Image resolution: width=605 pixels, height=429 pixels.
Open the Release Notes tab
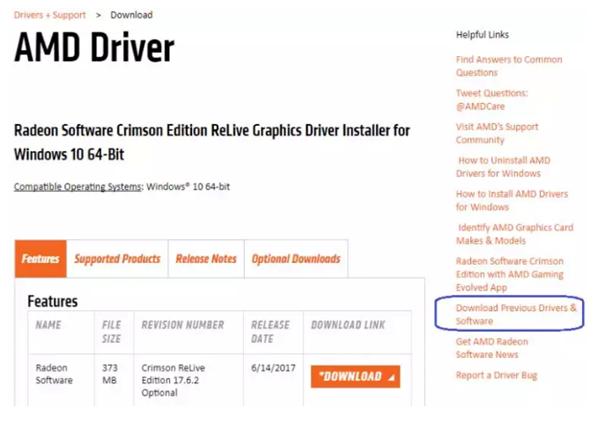206,258
